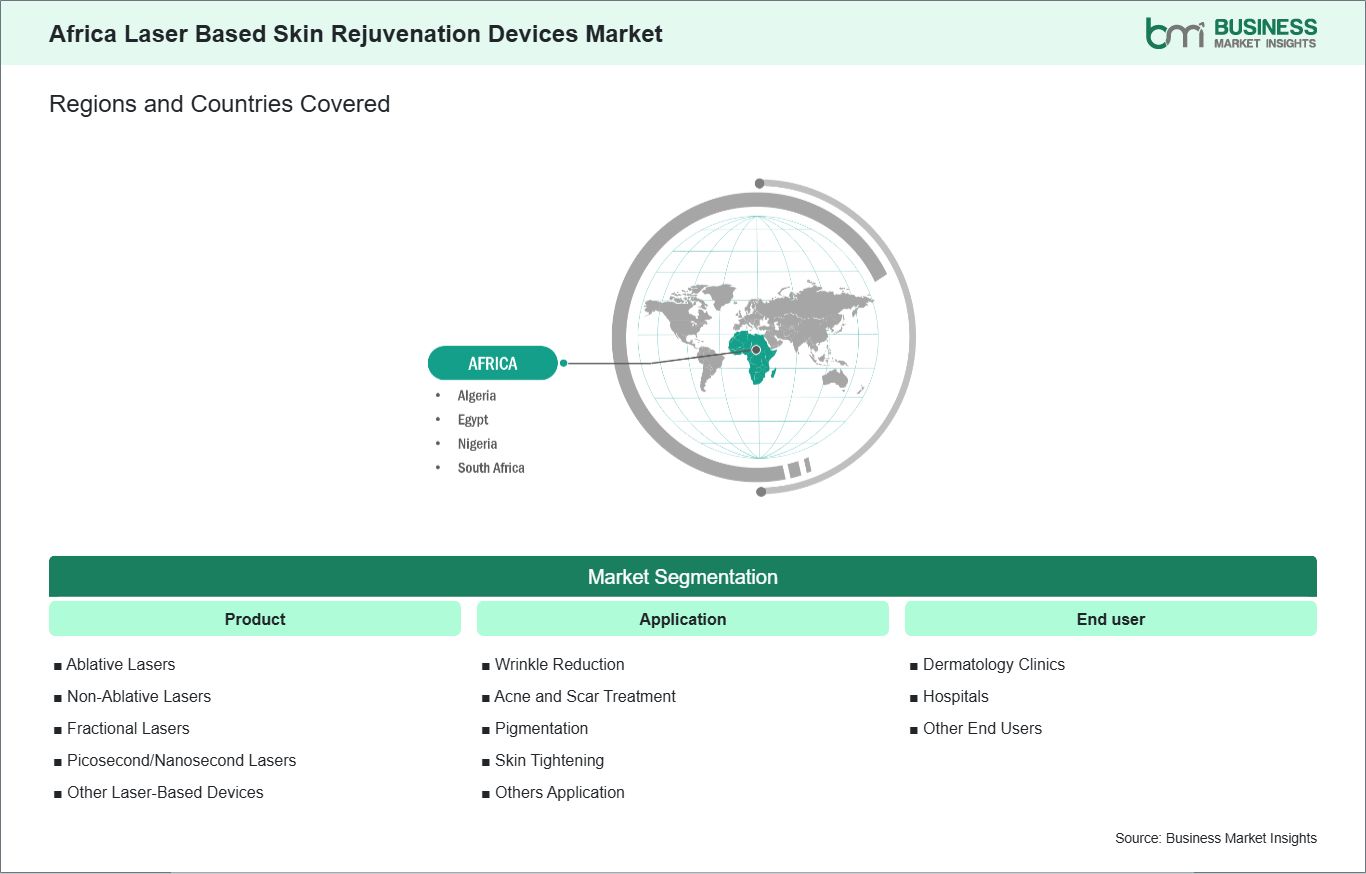The image size is (1366, 874).
Task: Select the Product column header
Action: pyautogui.click(x=255, y=619)
